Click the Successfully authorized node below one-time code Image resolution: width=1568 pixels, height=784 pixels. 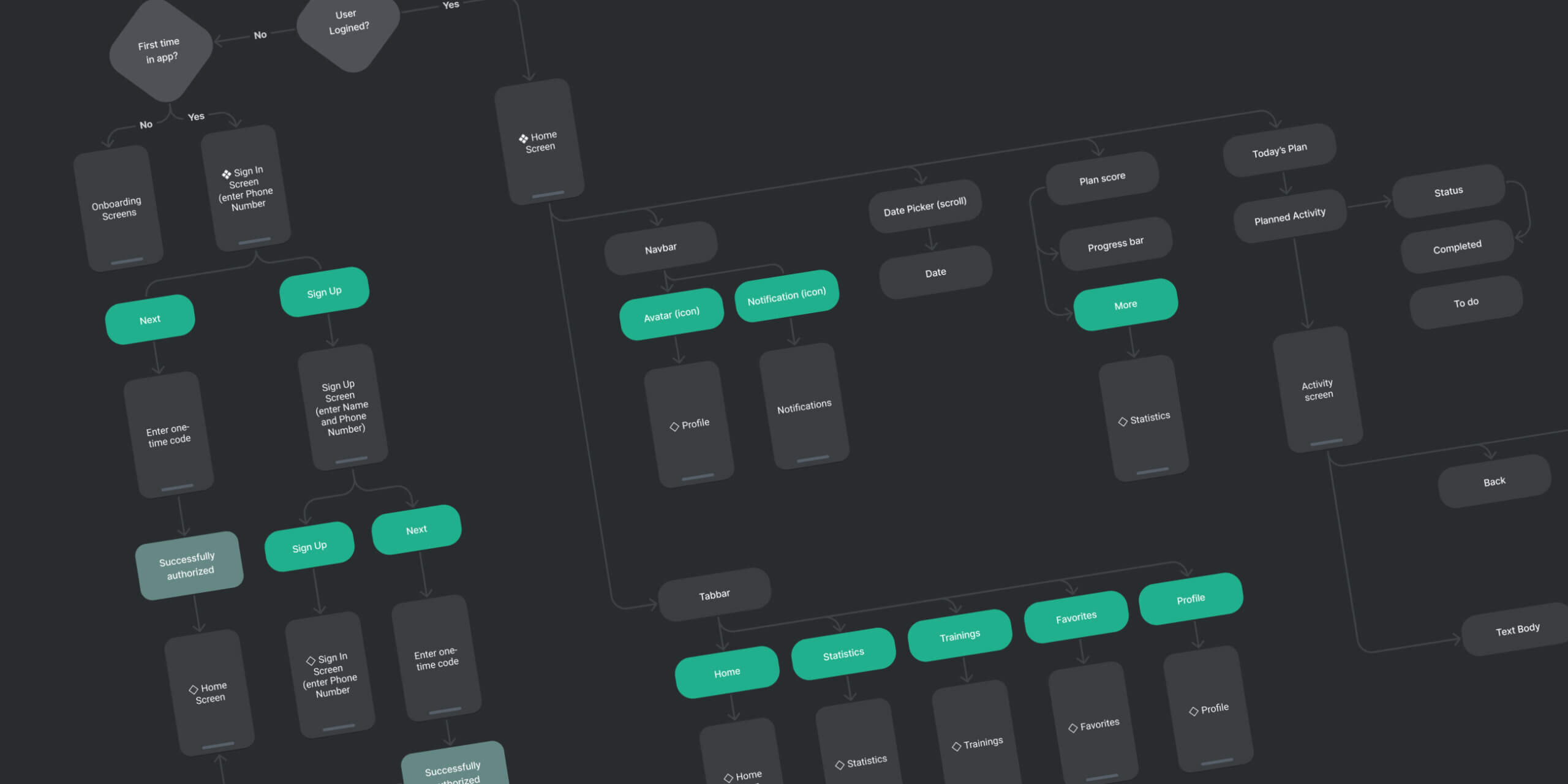[x=189, y=565]
